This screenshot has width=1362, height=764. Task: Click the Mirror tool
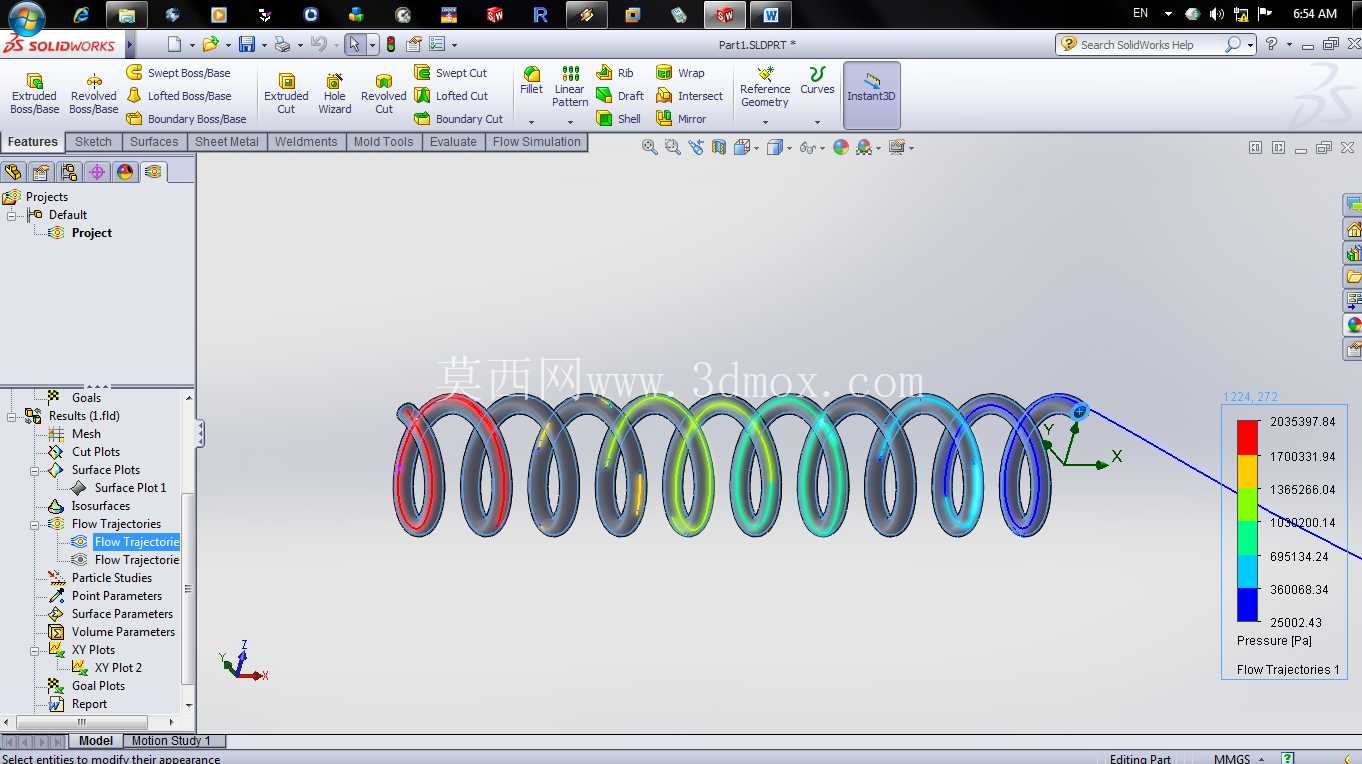tap(681, 119)
